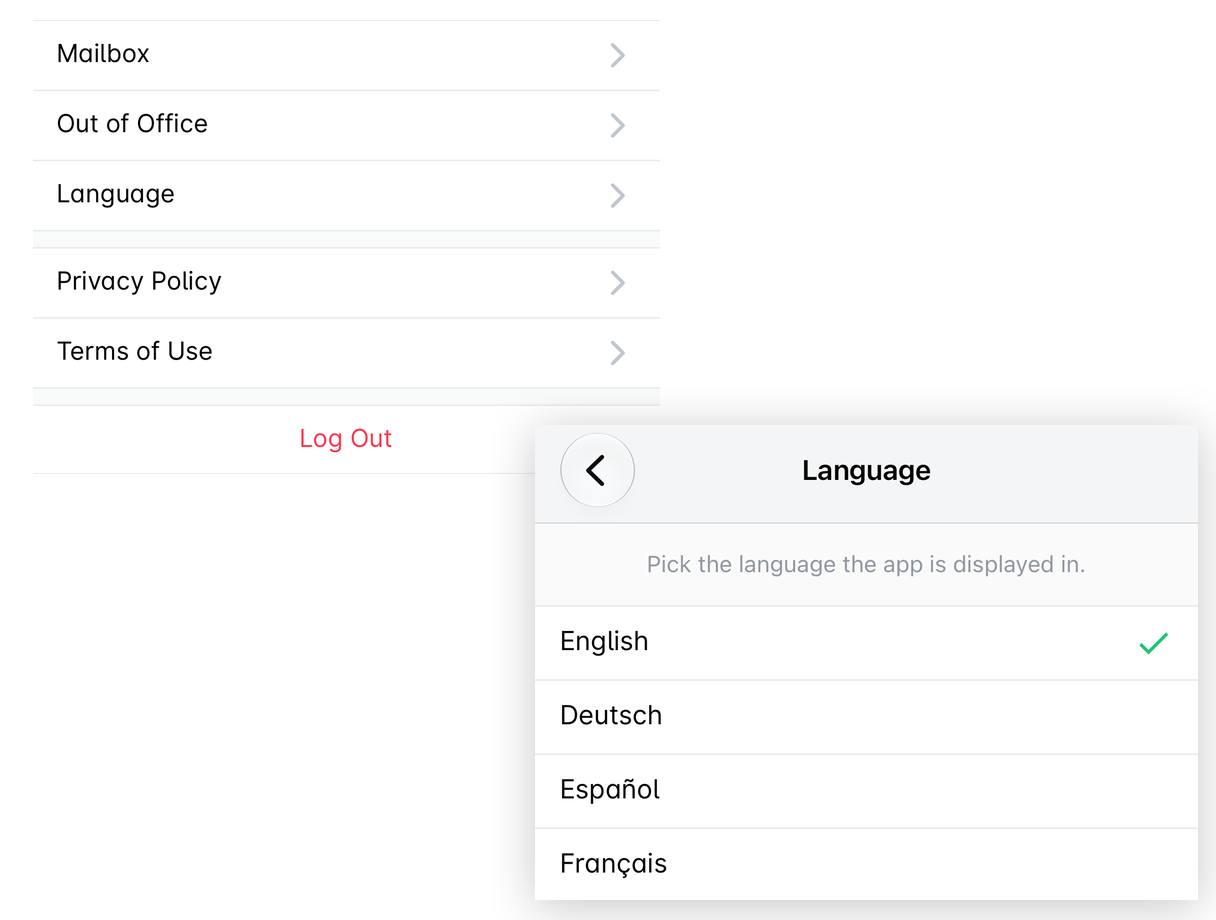Open the Privacy Policy row

(346, 283)
